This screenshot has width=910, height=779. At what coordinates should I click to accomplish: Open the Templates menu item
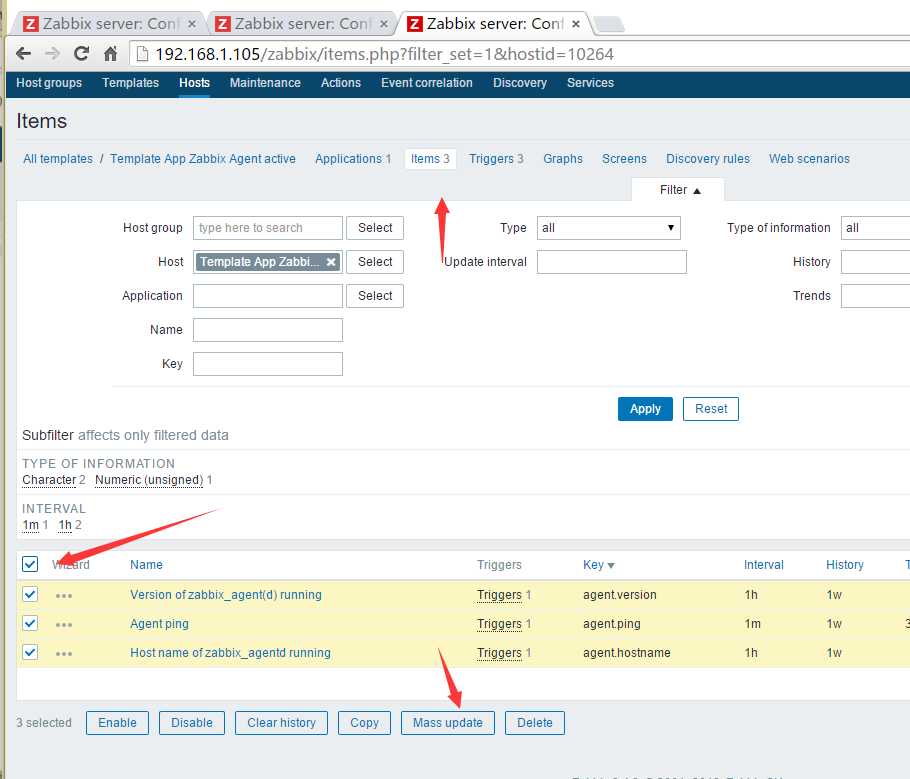pos(131,82)
